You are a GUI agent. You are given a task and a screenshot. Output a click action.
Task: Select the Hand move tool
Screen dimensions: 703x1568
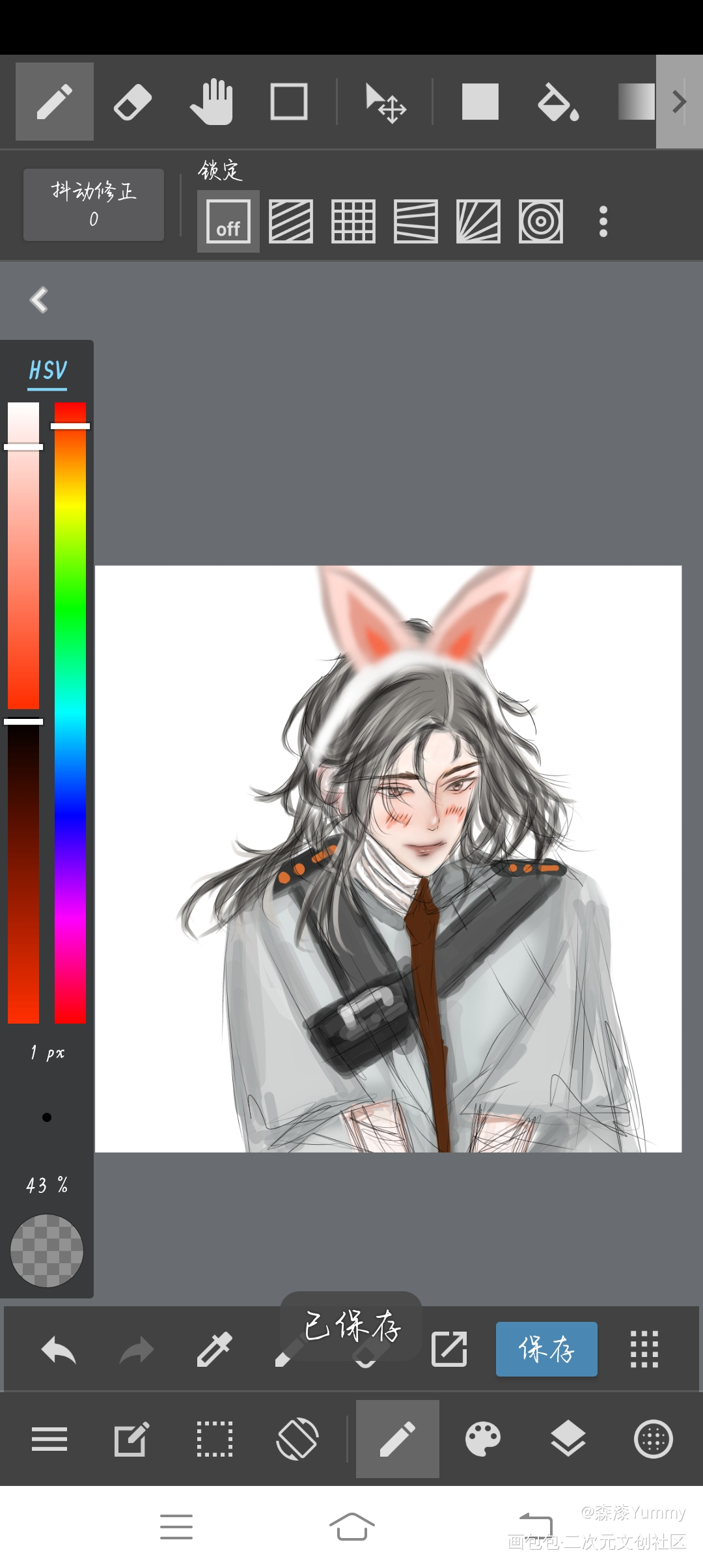coord(211,102)
